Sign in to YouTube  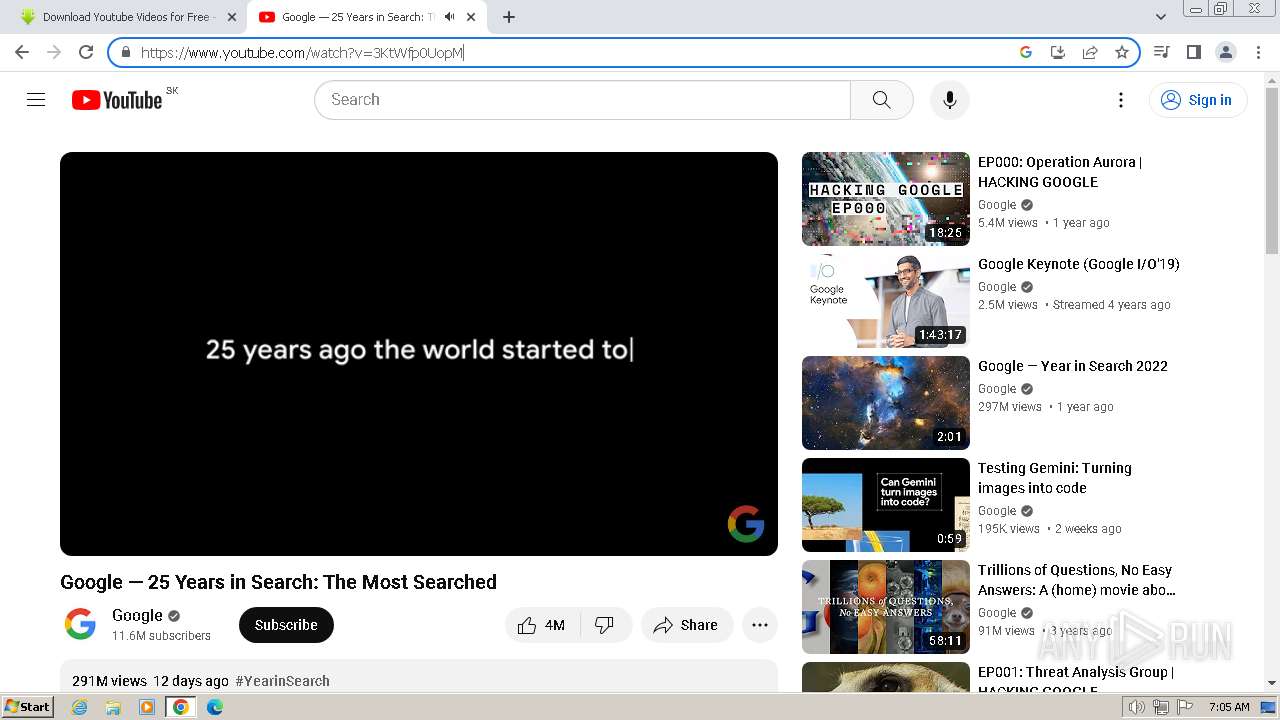[1198, 100]
